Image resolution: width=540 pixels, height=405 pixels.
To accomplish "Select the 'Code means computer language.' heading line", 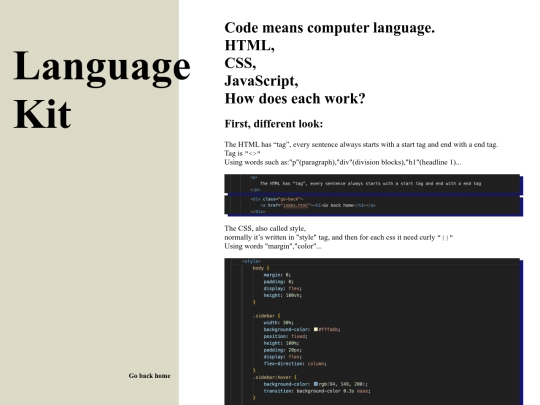I will click(x=330, y=28).
